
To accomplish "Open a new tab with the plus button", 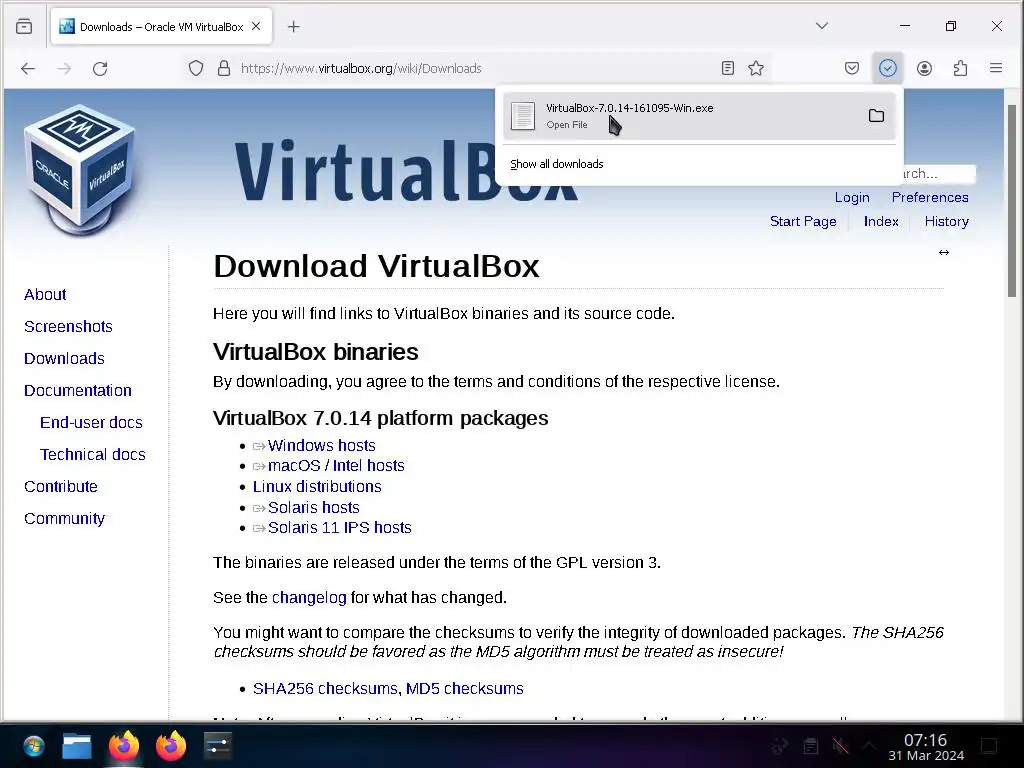I will pos(294,27).
